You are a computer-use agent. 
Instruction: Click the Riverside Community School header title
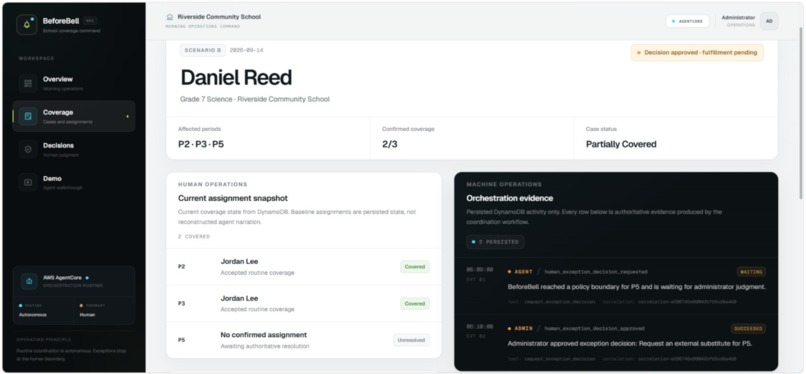[x=219, y=17]
